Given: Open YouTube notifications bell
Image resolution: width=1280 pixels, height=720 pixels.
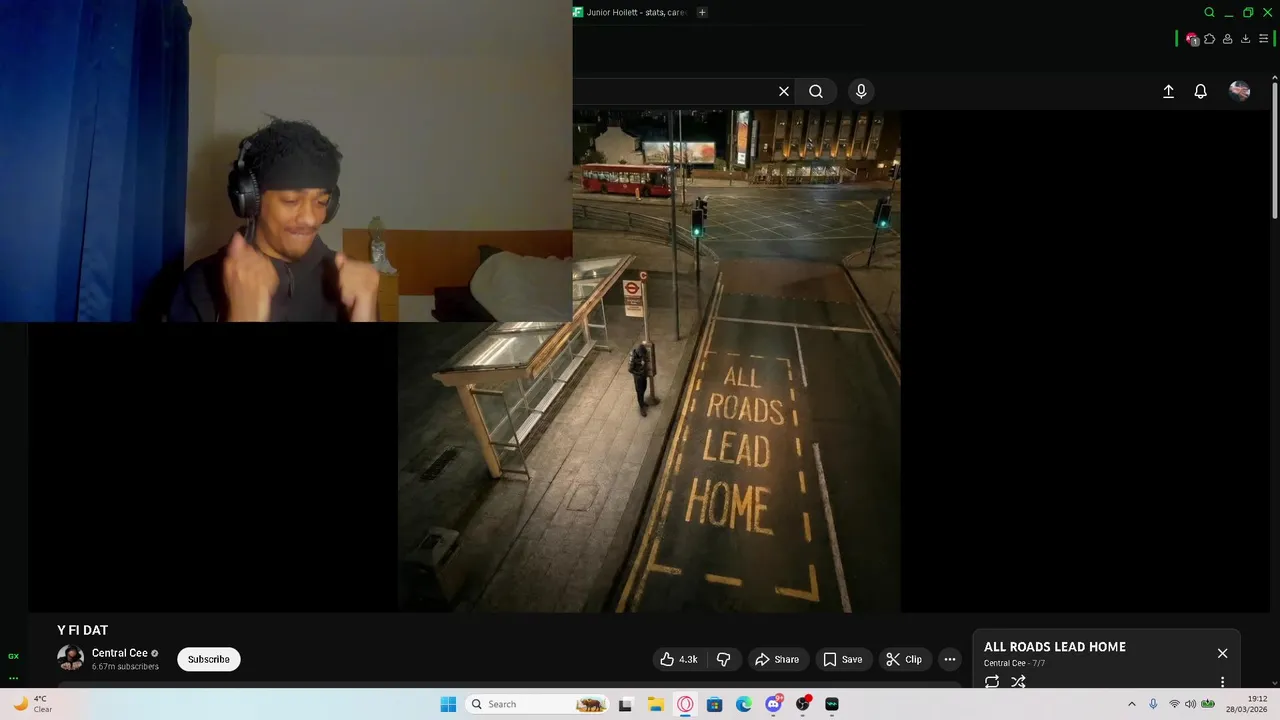Looking at the screenshot, I should click(x=1201, y=91).
